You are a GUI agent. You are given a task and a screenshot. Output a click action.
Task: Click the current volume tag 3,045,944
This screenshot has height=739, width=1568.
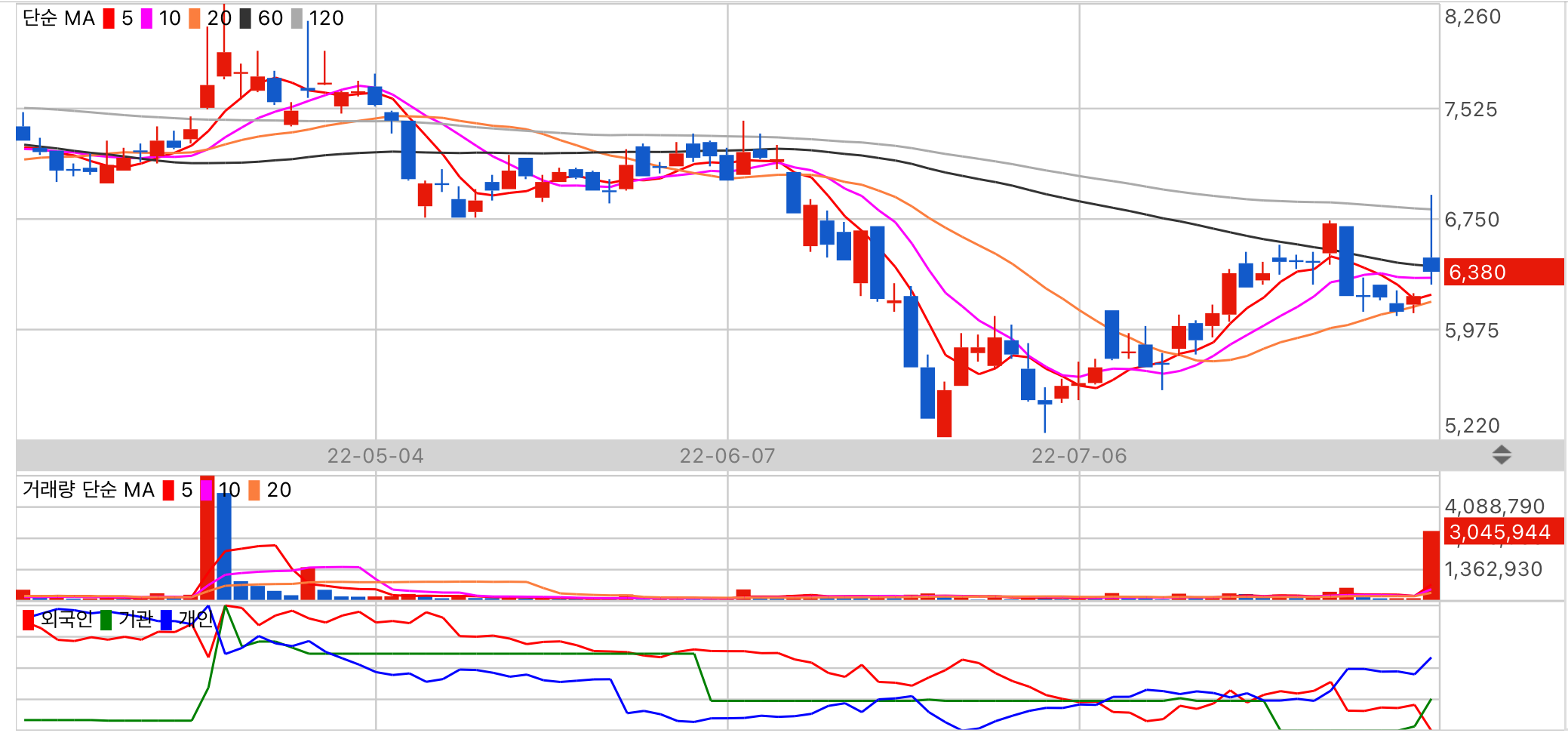click(1504, 531)
